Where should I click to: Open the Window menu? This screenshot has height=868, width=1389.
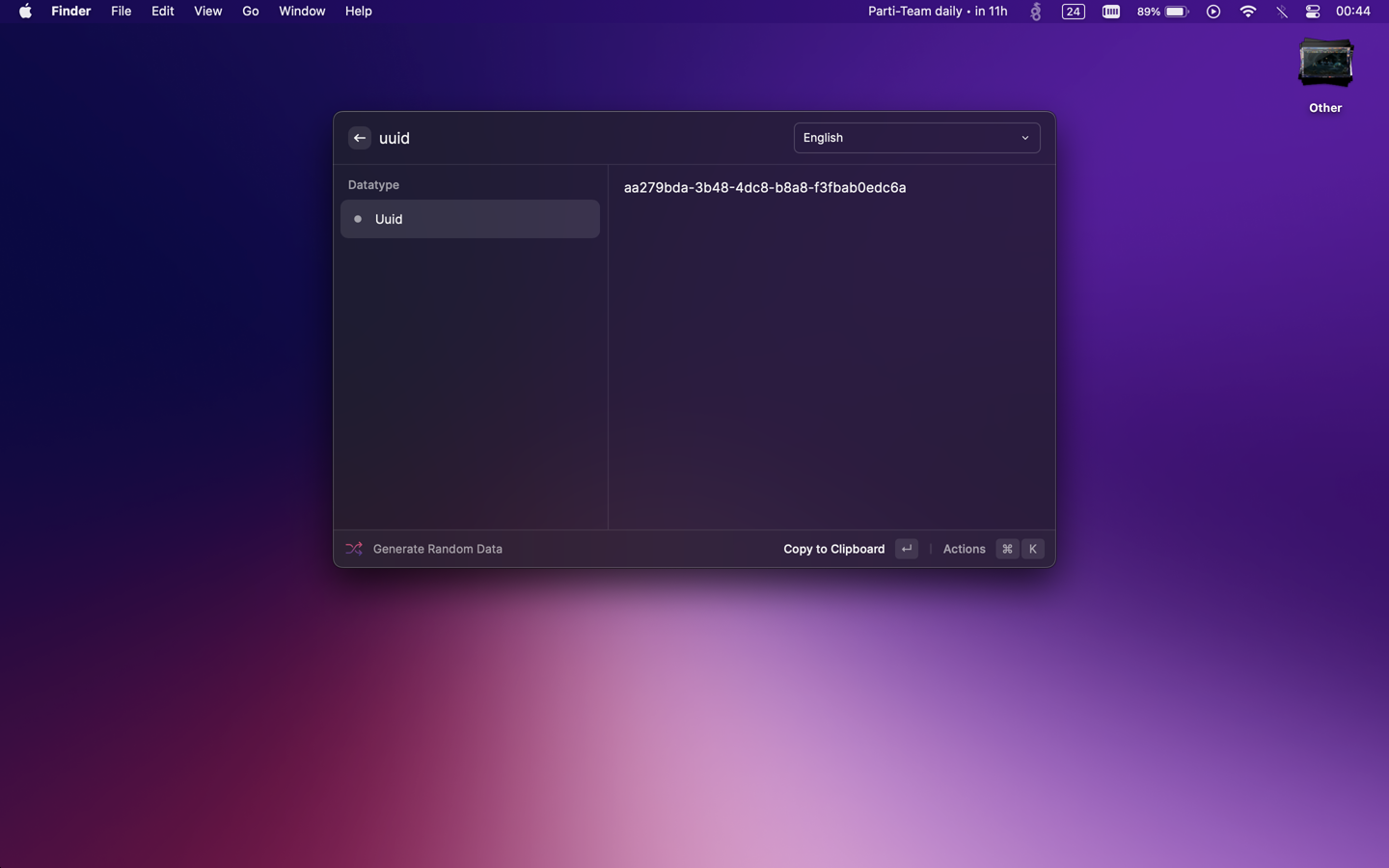(301, 12)
